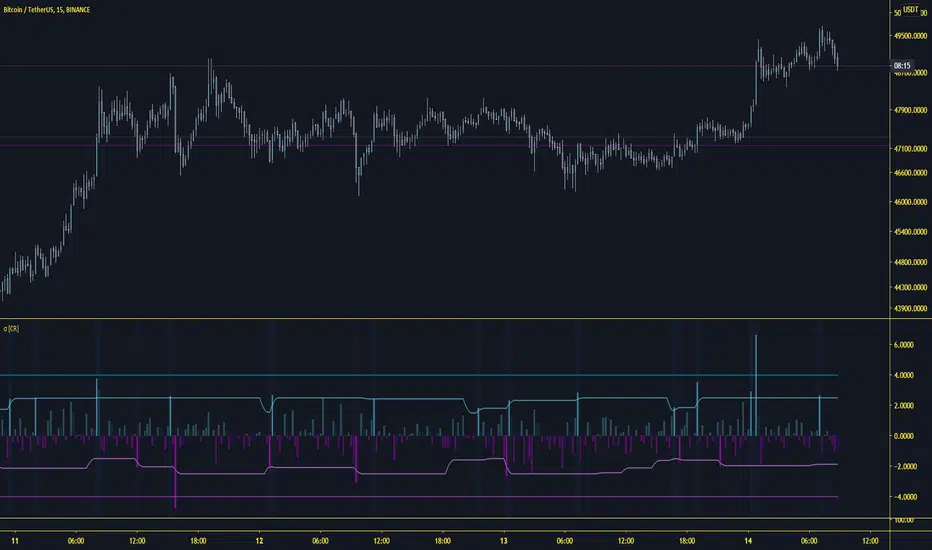This screenshot has height=550, width=932.
Task: Click the pane separator above σ [CR]
Action: [x=445, y=319]
